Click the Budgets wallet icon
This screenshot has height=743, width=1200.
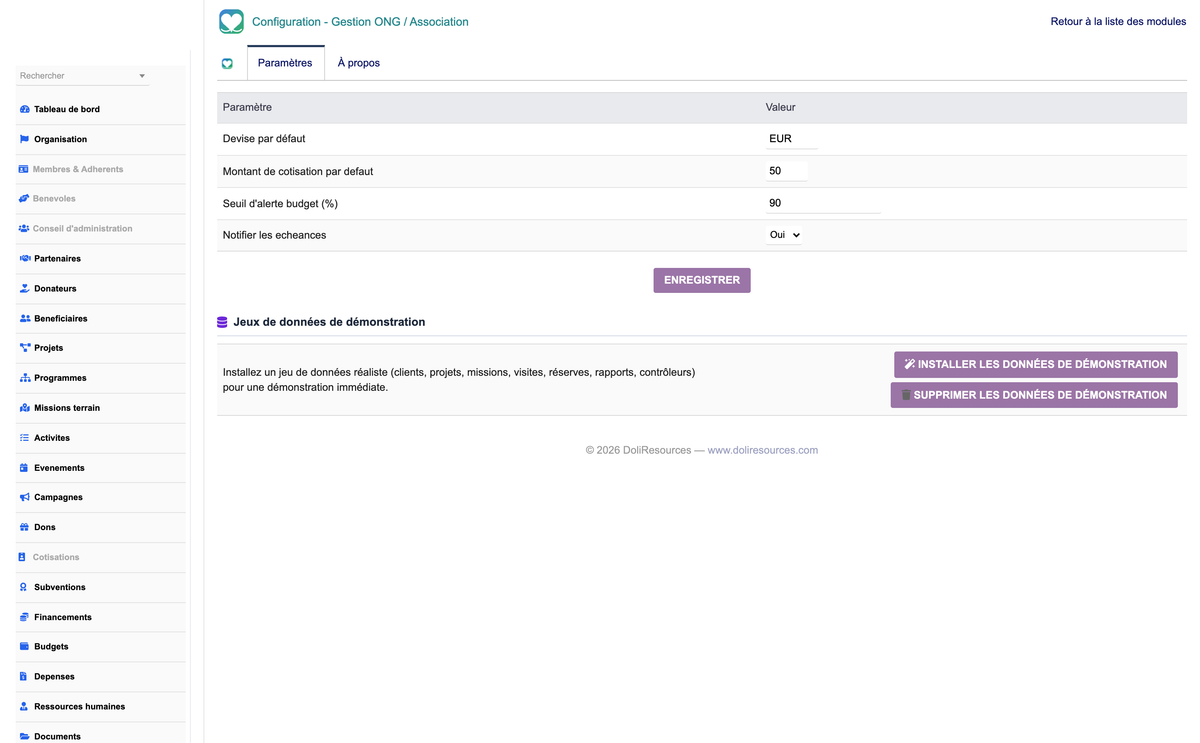(25, 647)
